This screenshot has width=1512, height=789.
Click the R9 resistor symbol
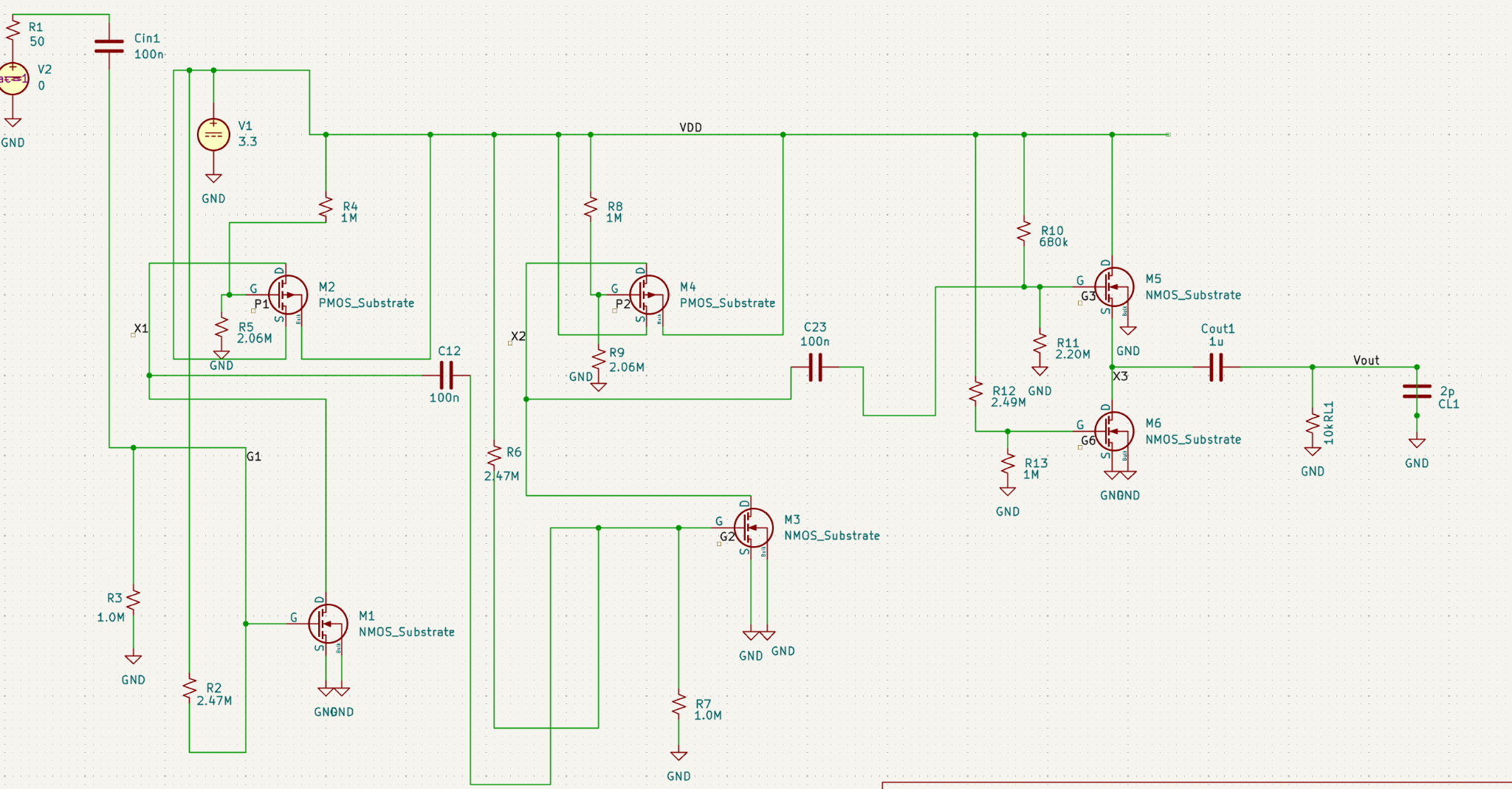(599, 359)
